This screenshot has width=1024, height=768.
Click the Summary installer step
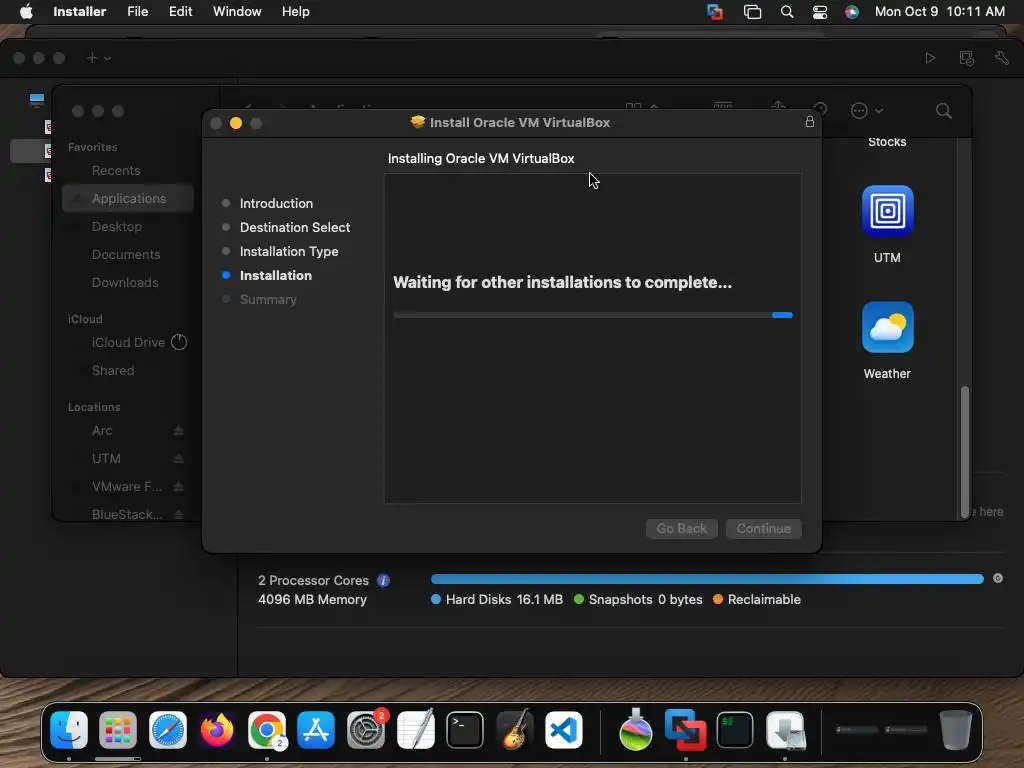coord(268,299)
